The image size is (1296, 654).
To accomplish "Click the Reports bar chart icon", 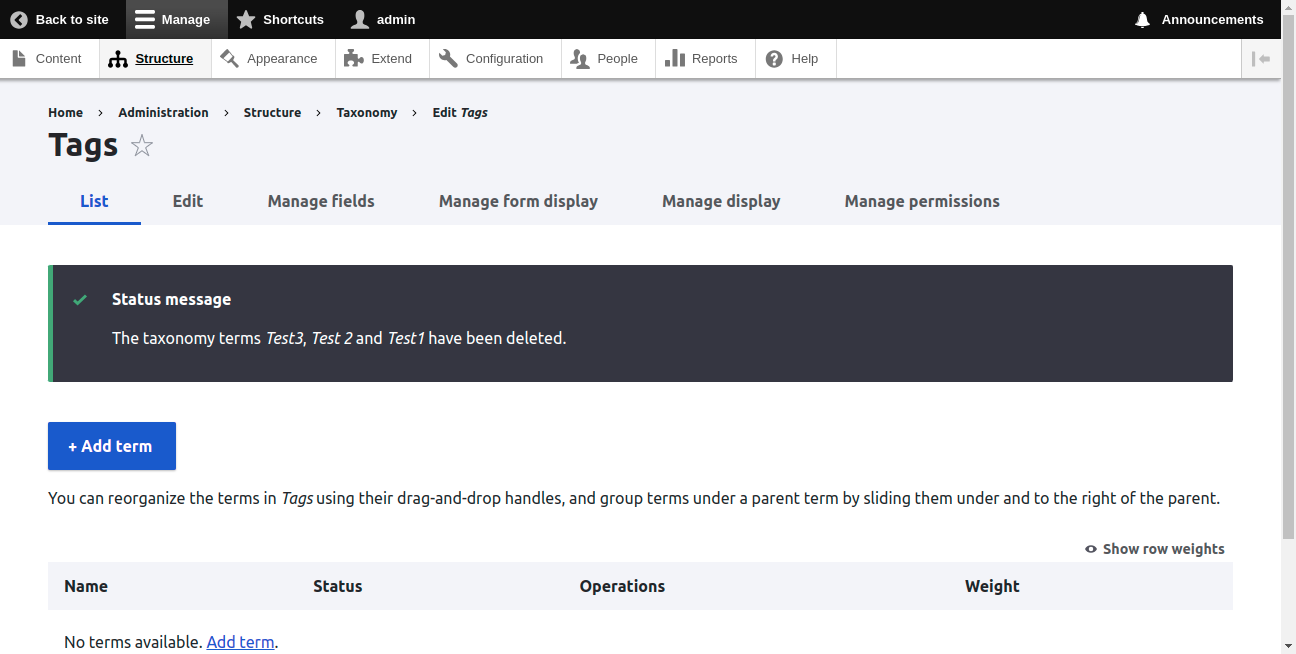I will coord(675,59).
